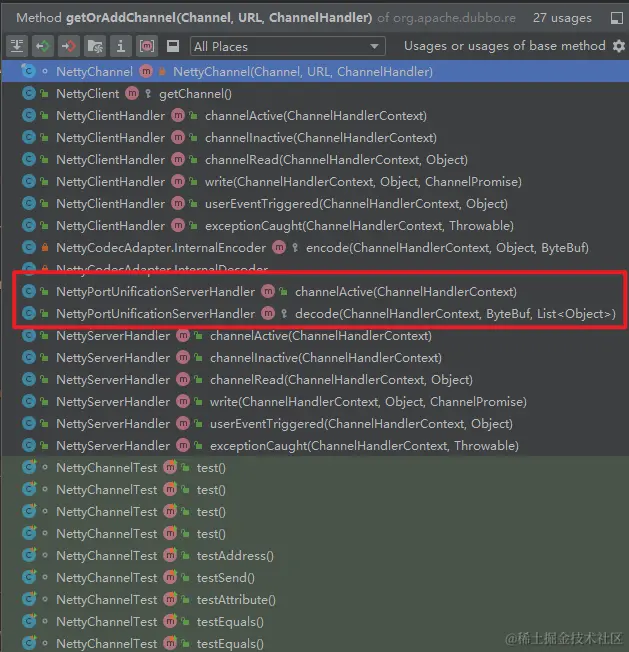Toggle the show read access filter
This screenshot has height=652, width=629.
43,46
